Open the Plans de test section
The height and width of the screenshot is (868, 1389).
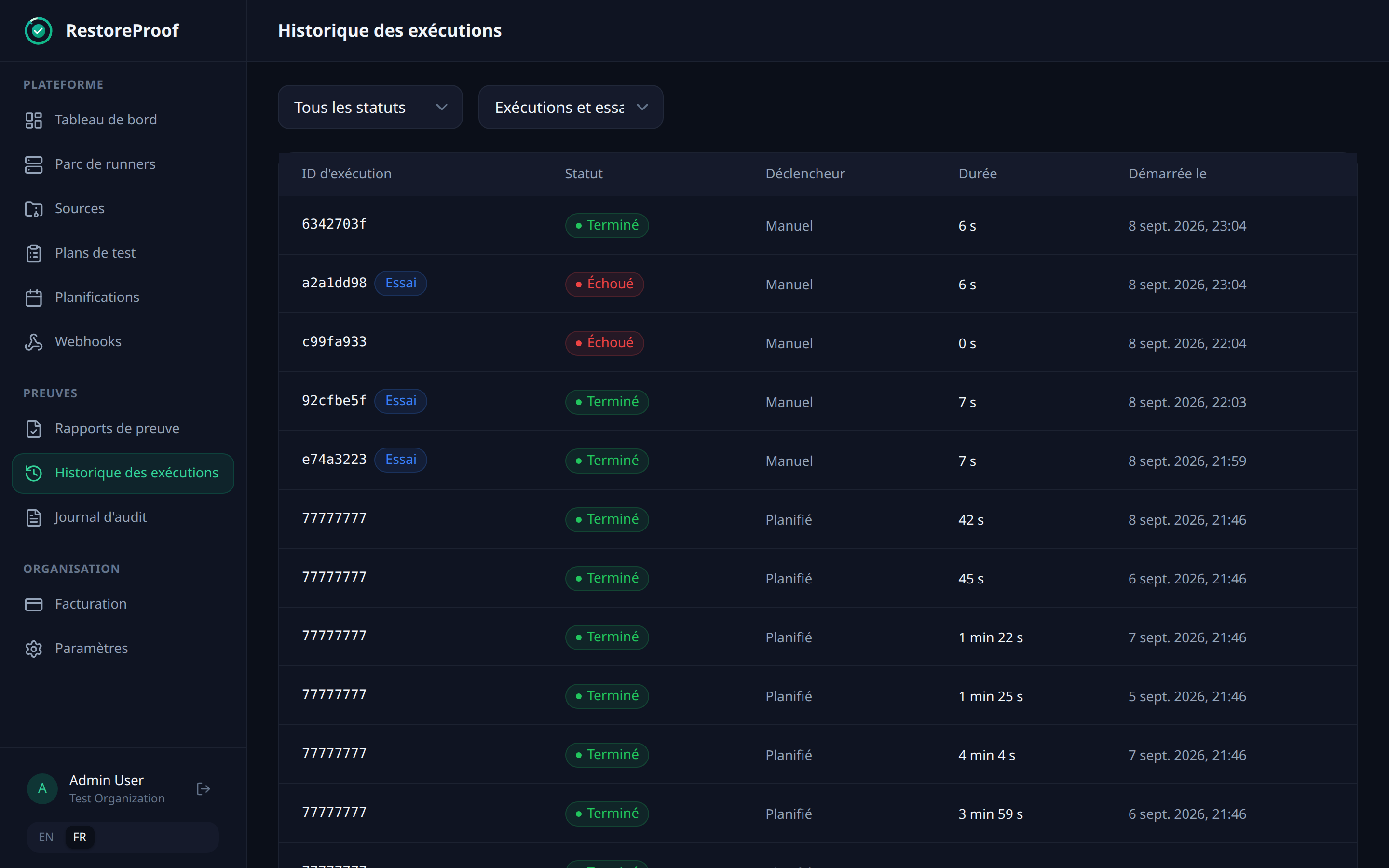pyautogui.click(x=123, y=253)
